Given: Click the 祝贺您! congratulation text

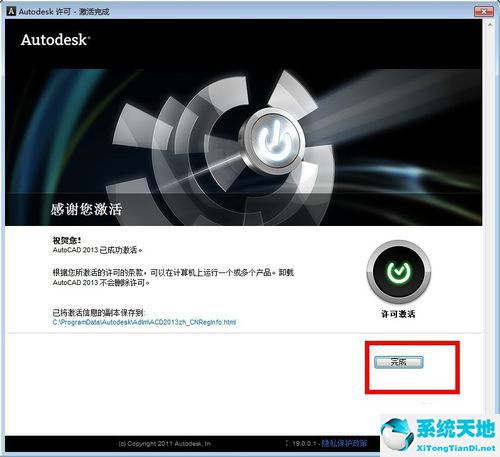Looking at the screenshot, I should click(x=66, y=241).
